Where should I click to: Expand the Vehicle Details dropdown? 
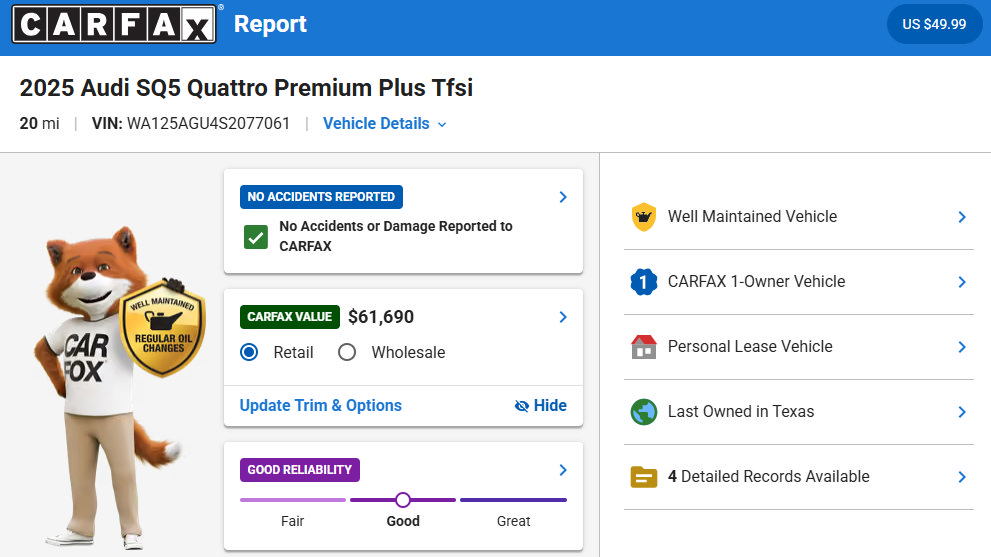[x=384, y=123]
